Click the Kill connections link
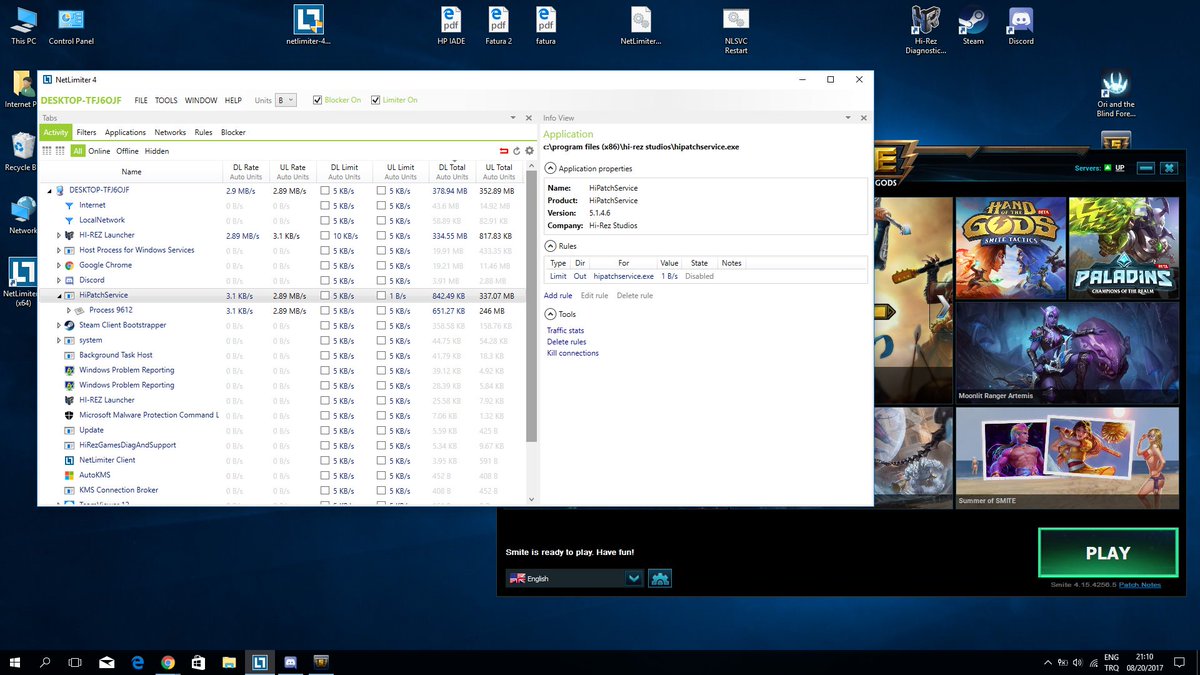Viewport: 1200px width, 675px height. tap(573, 353)
